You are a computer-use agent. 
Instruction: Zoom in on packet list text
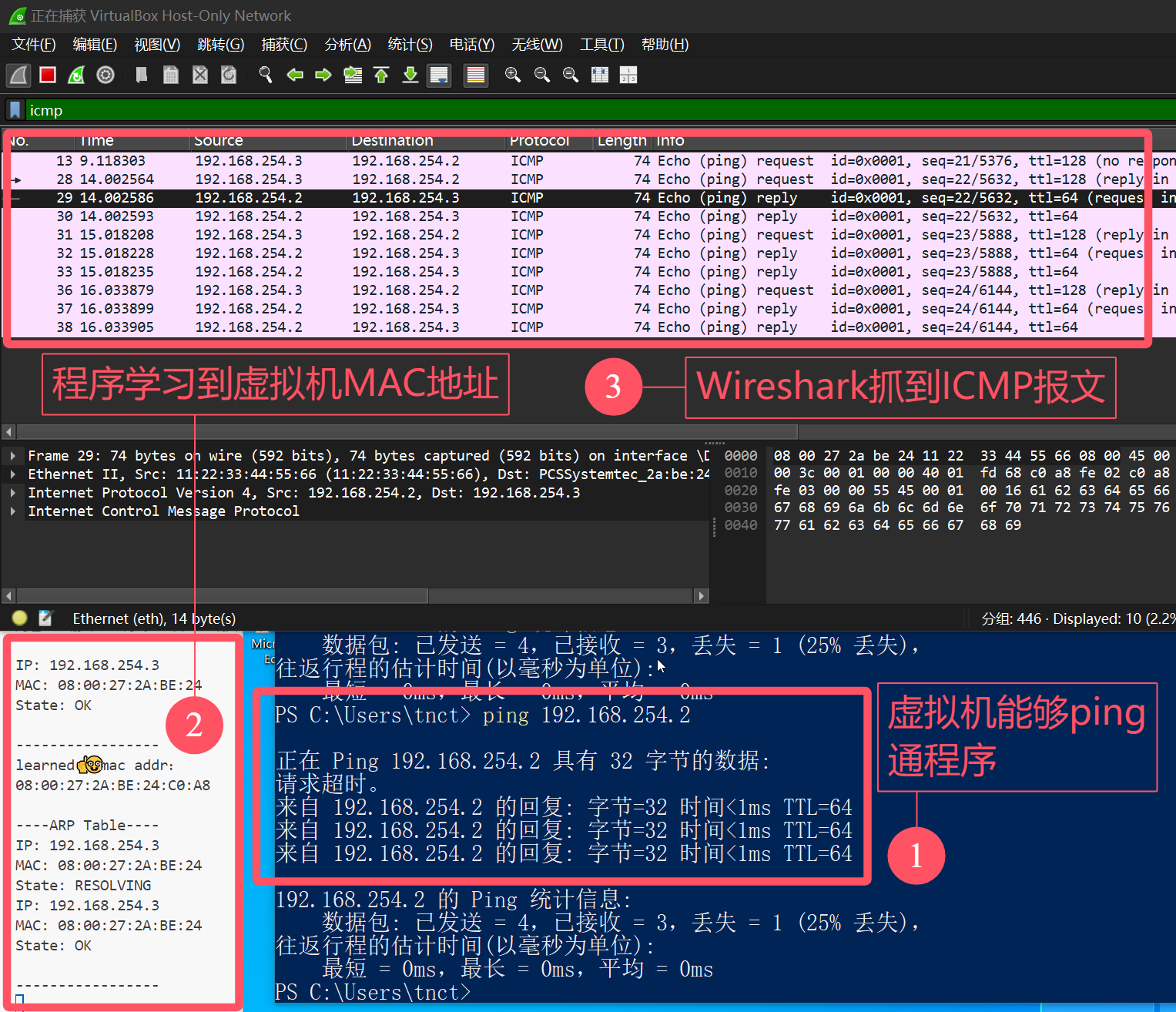tap(512, 75)
